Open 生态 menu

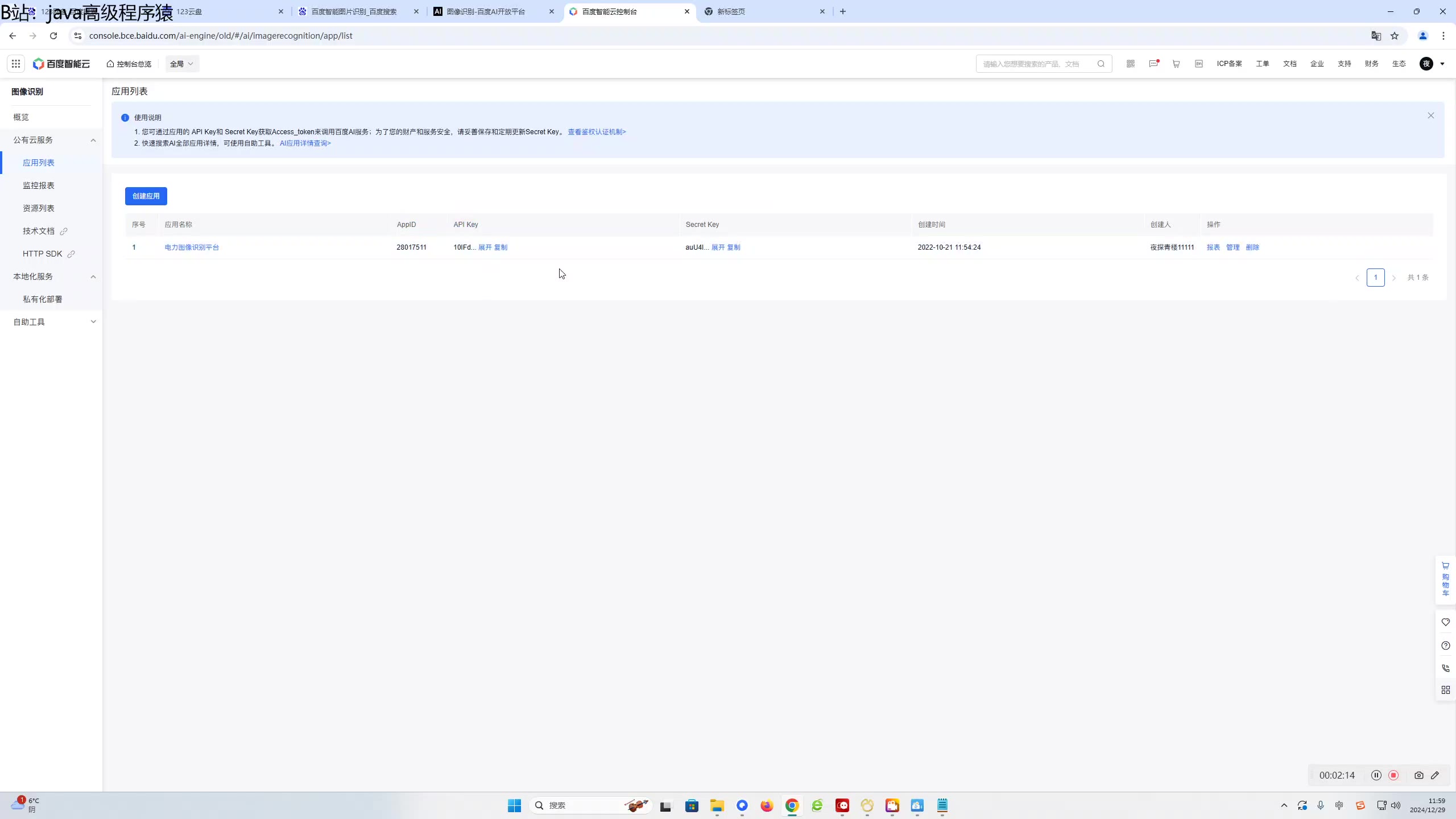pyautogui.click(x=1399, y=64)
